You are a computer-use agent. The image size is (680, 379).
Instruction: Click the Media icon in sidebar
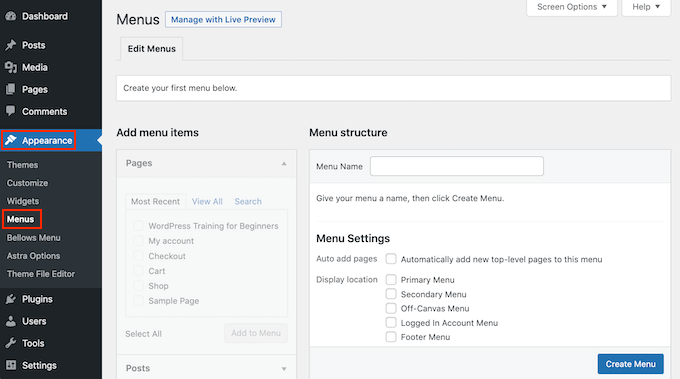[10, 67]
